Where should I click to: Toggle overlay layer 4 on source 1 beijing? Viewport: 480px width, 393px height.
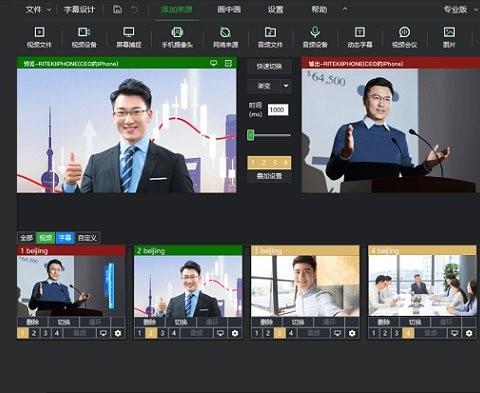coord(57,333)
